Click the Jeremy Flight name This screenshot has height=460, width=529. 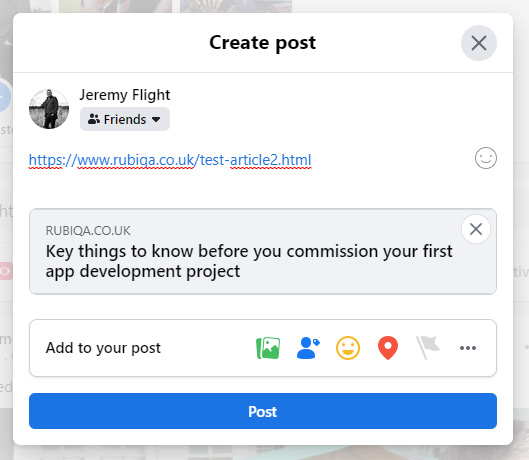point(124,95)
